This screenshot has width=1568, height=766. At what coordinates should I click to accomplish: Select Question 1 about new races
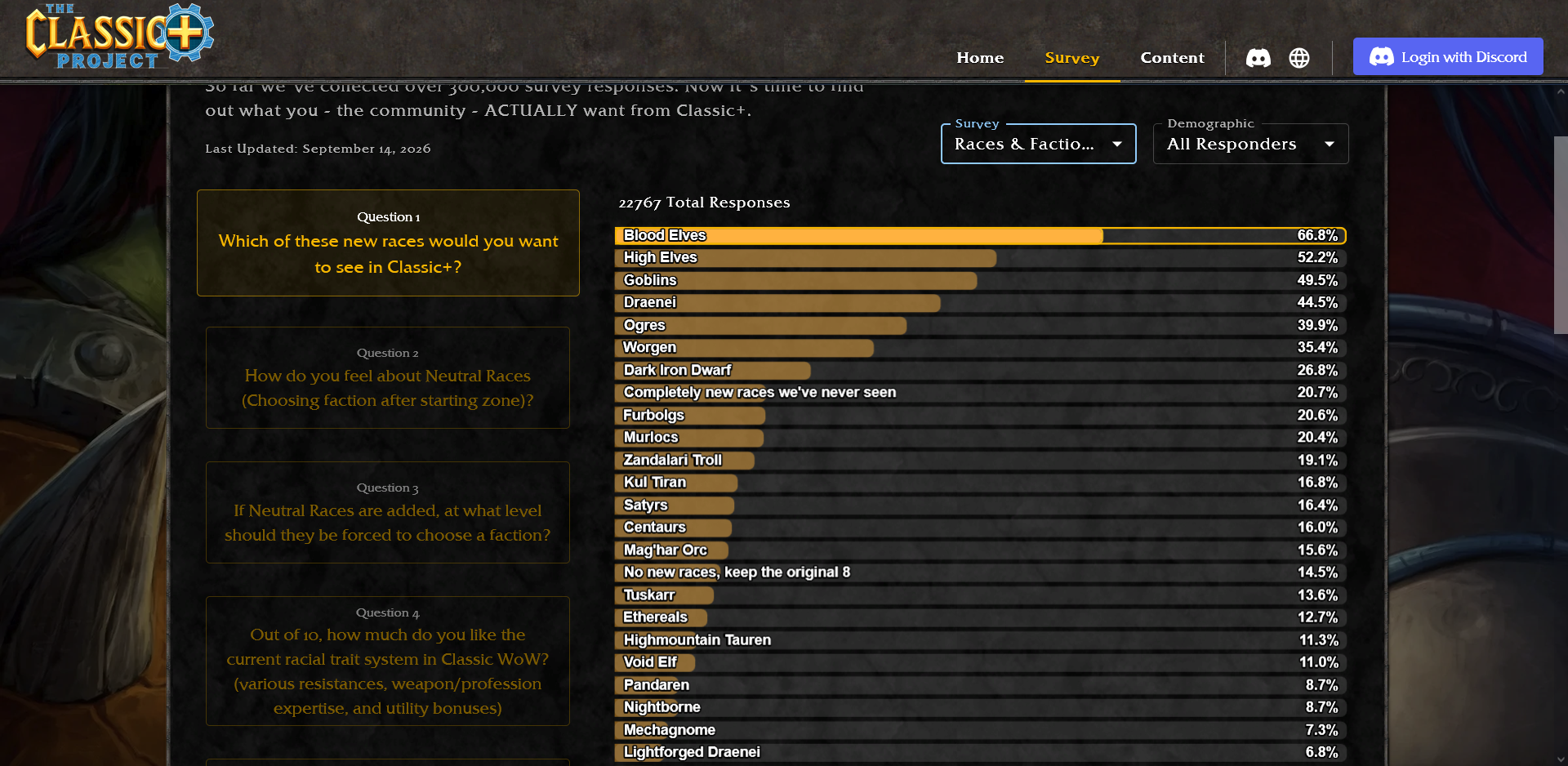388,243
